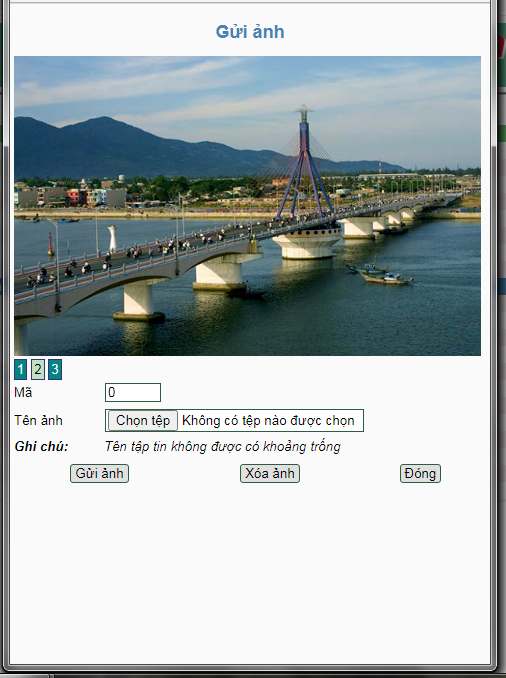This screenshot has height=678, width=506.
Task: Focus the Mã input field
Action: pyautogui.click(x=133, y=392)
